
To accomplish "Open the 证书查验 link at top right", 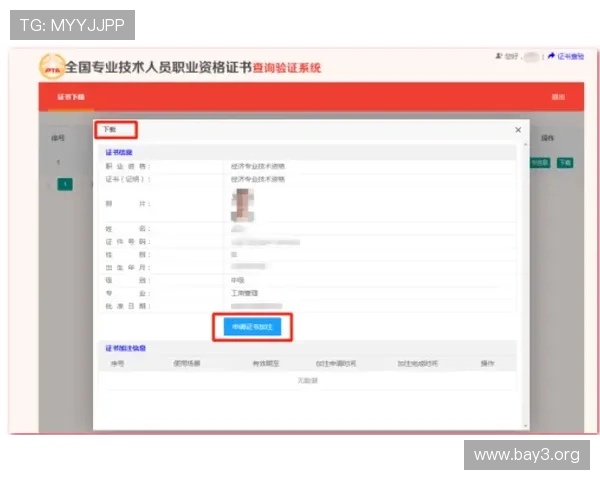I will point(566,56).
